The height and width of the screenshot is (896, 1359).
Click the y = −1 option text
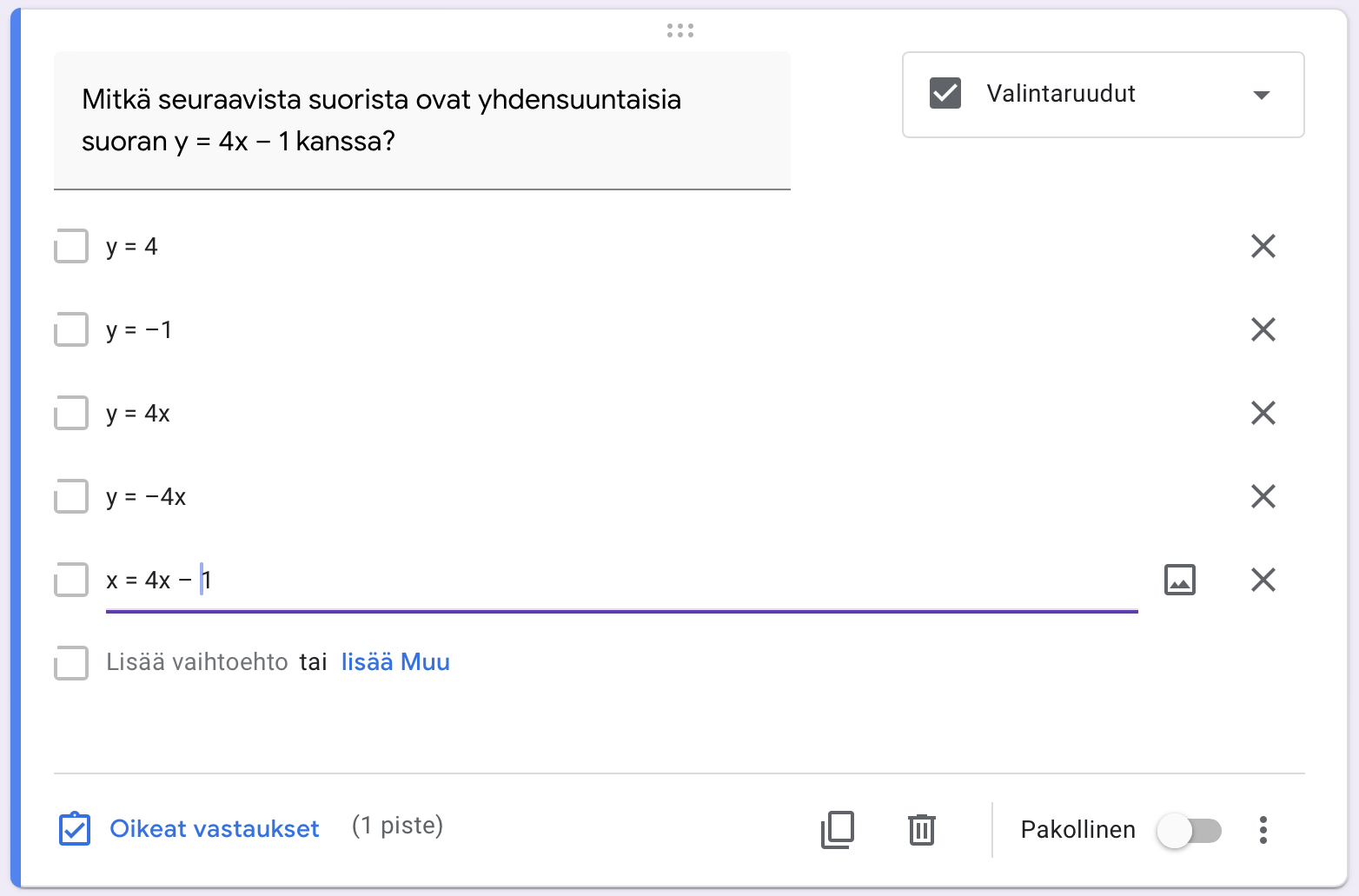[139, 329]
